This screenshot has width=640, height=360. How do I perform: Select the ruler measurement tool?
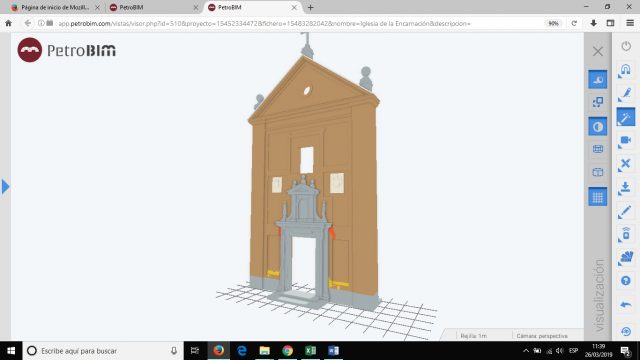click(x=625, y=212)
